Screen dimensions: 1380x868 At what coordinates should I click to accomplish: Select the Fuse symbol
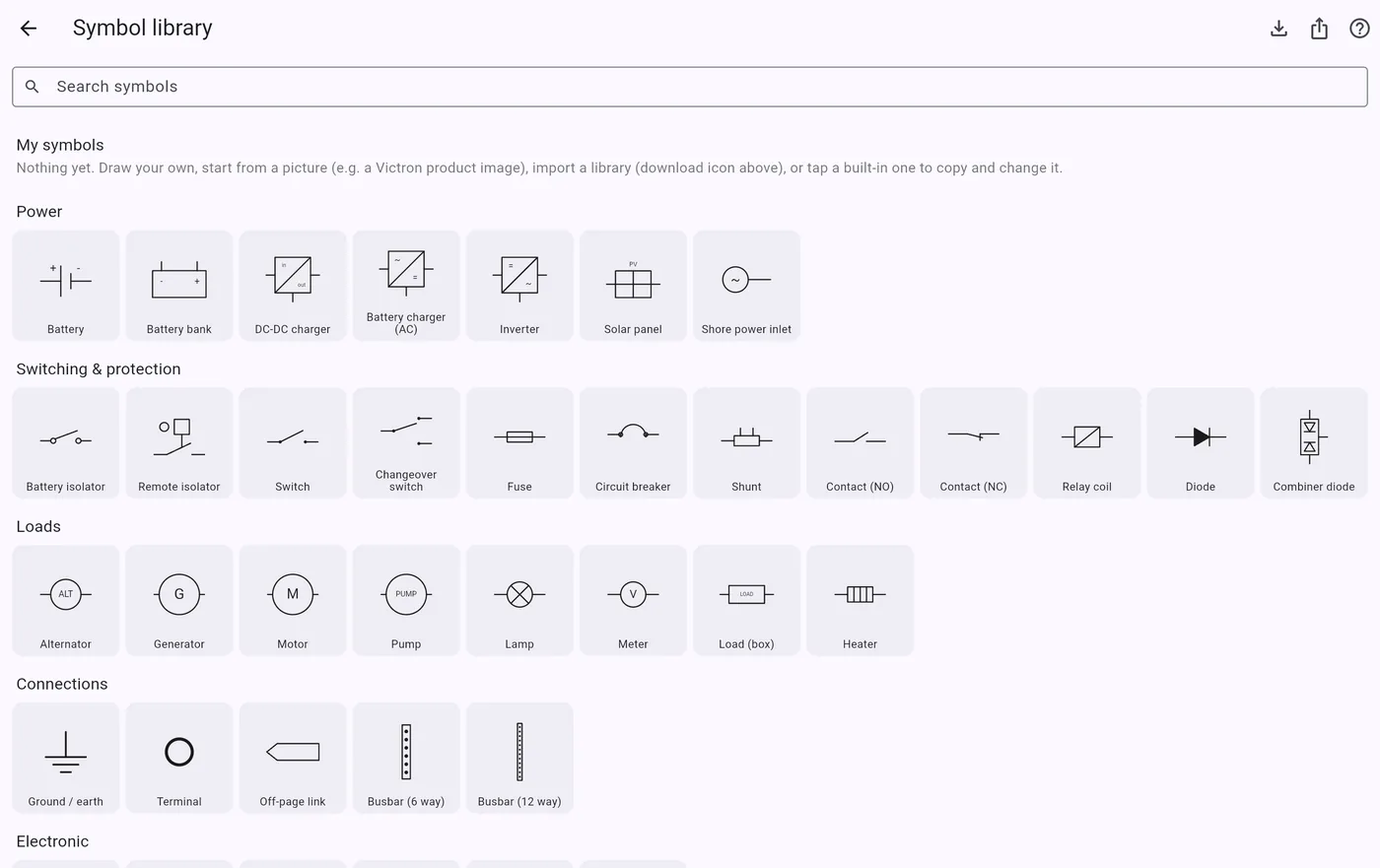point(519,443)
